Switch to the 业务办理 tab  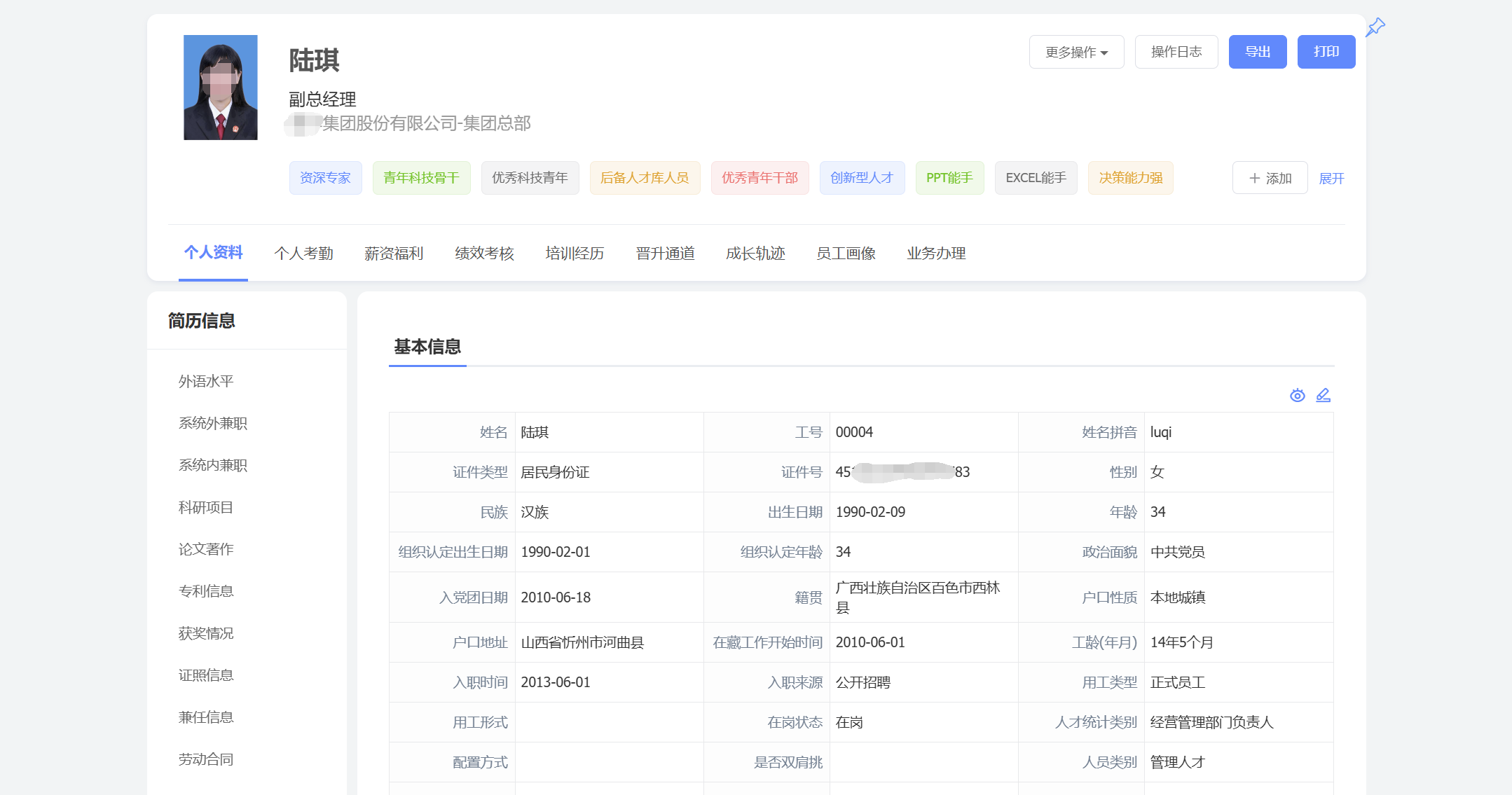(936, 253)
